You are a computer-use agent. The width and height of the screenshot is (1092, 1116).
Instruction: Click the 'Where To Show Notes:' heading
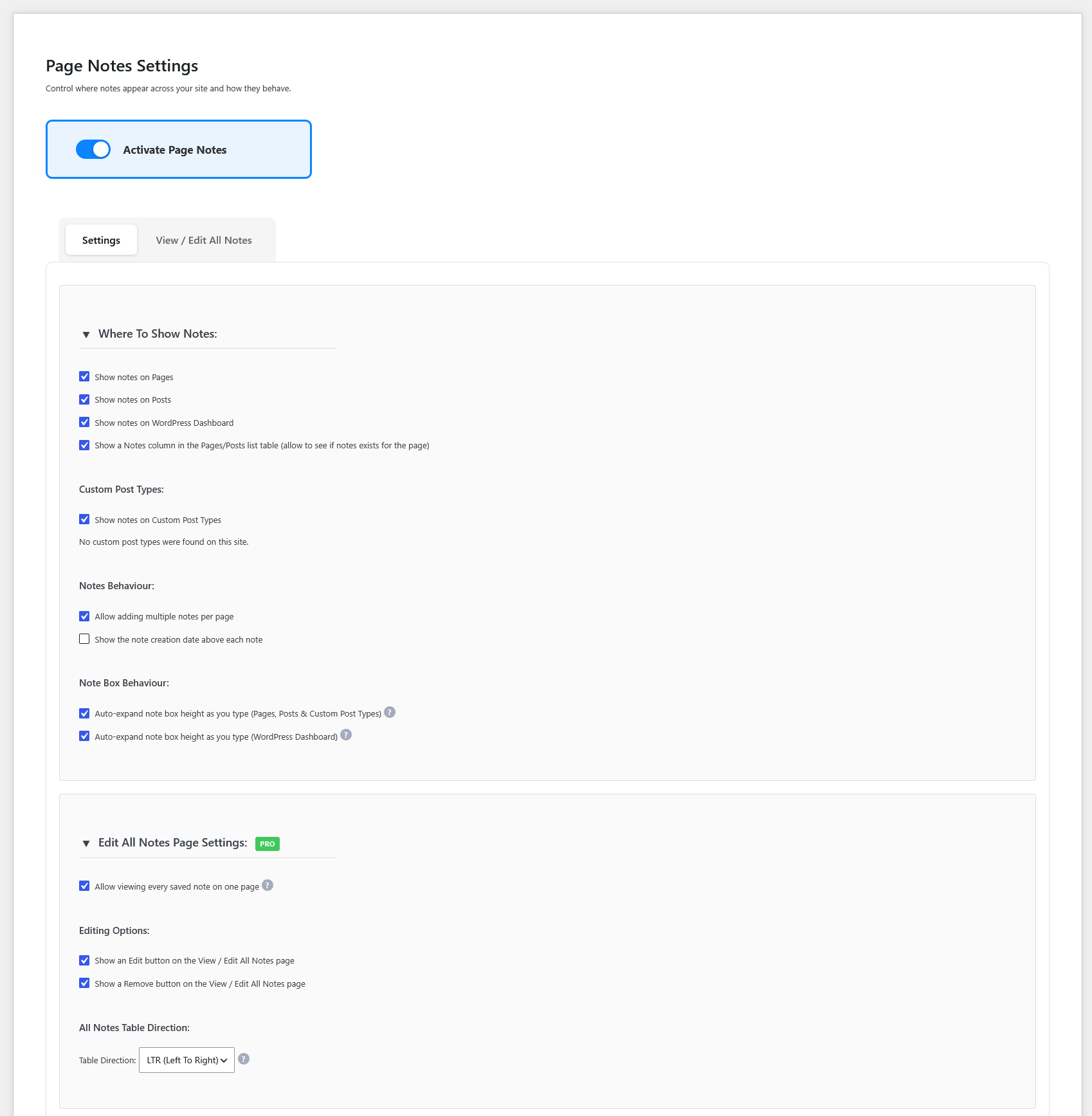click(158, 334)
